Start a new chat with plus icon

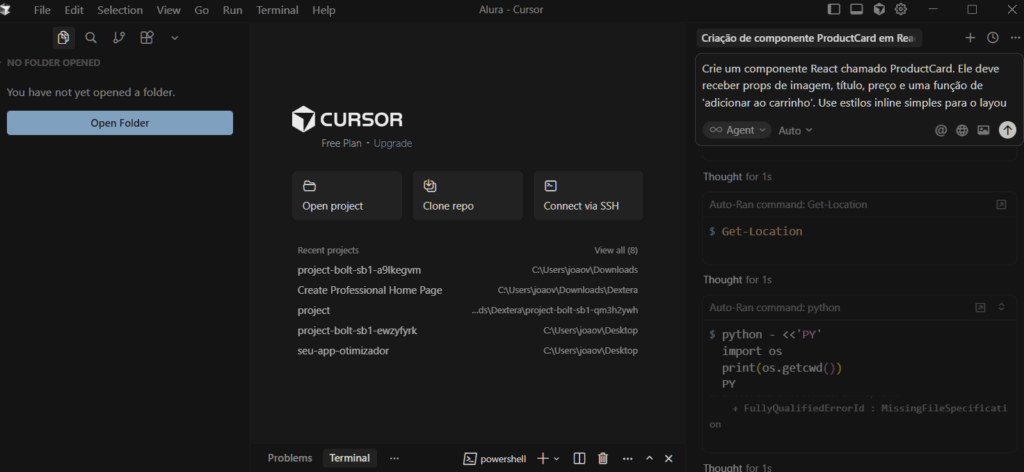coord(969,38)
